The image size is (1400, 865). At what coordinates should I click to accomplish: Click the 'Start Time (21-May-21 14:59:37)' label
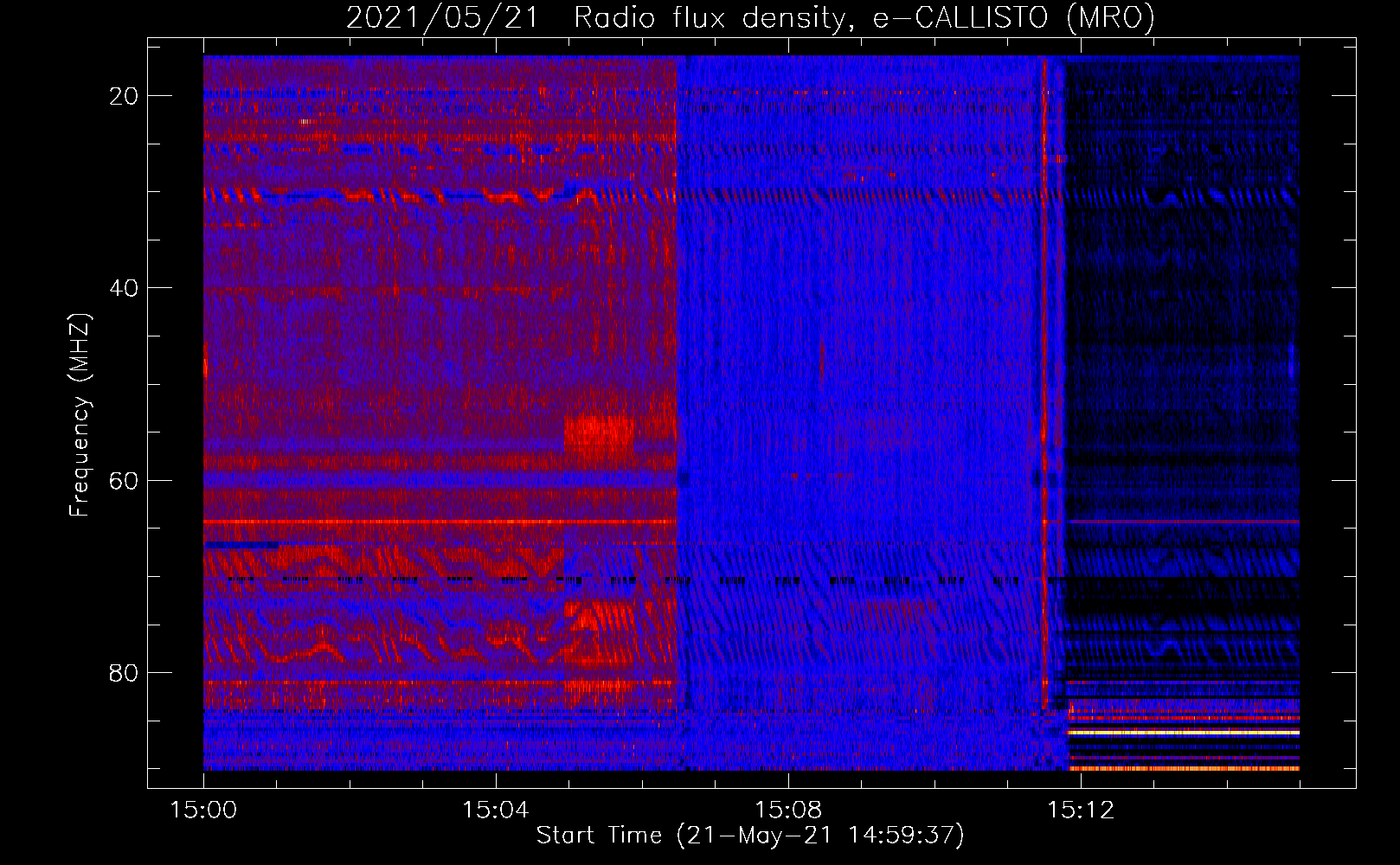pos(750,836)
